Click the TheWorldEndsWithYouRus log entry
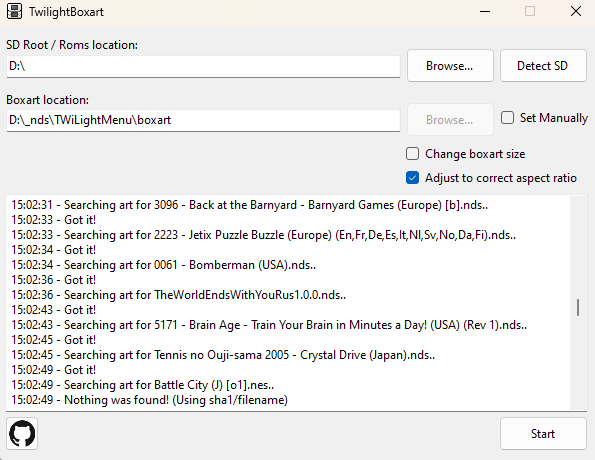Screen dimensions: 595x460 coord(178,295)
